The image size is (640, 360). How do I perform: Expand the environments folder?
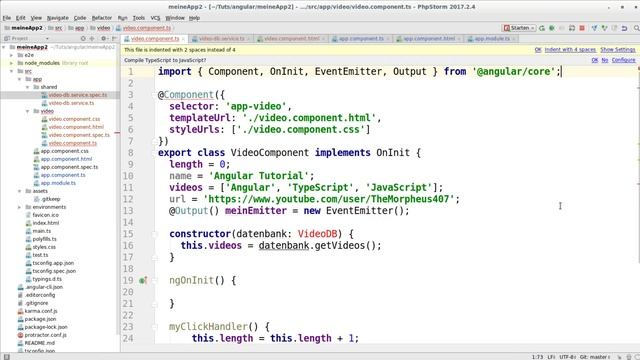[x=20, y=207]
